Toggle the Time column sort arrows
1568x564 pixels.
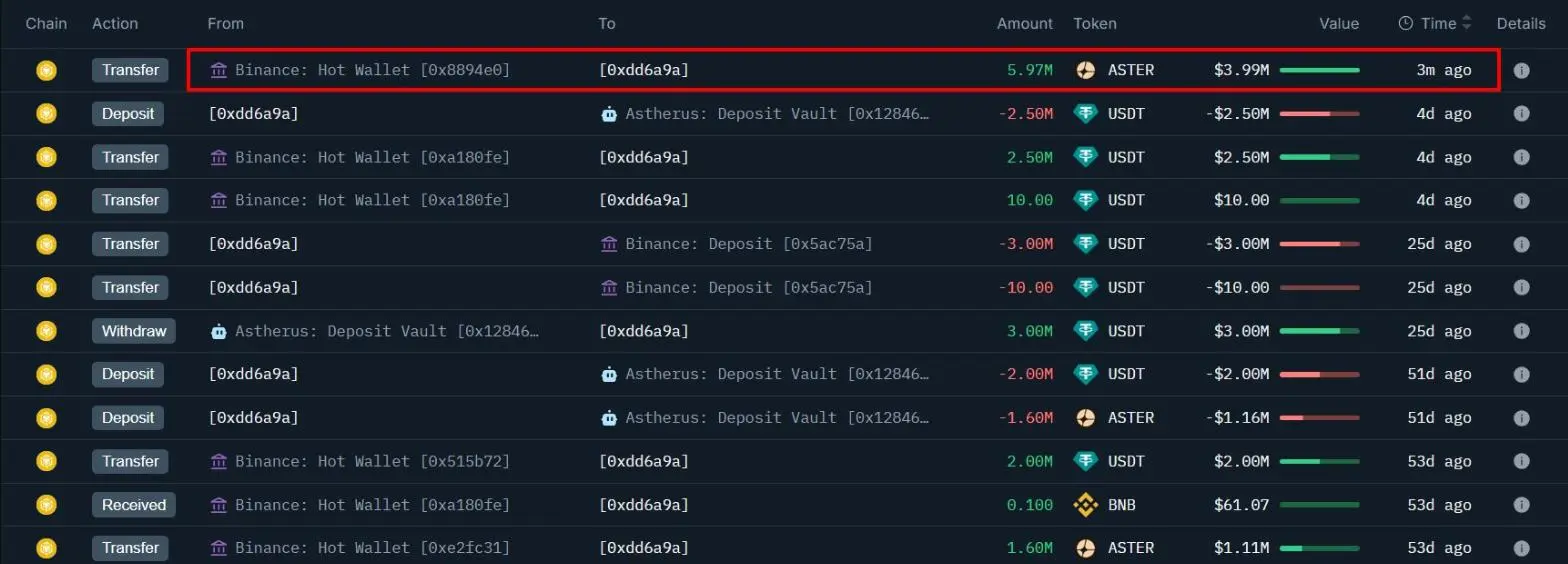coord(1467,23)
